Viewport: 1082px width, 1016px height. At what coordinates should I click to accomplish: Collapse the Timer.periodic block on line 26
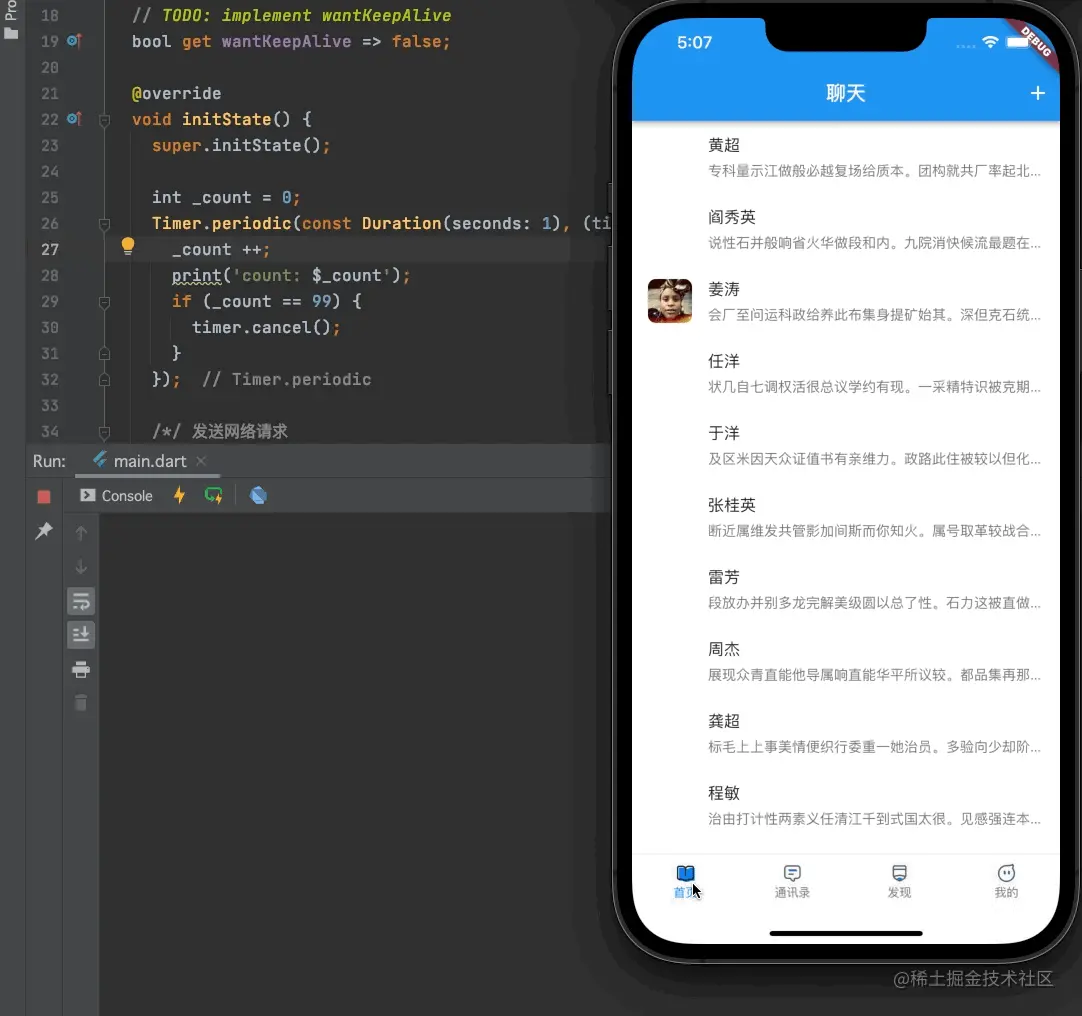click(x=105, y=224)
